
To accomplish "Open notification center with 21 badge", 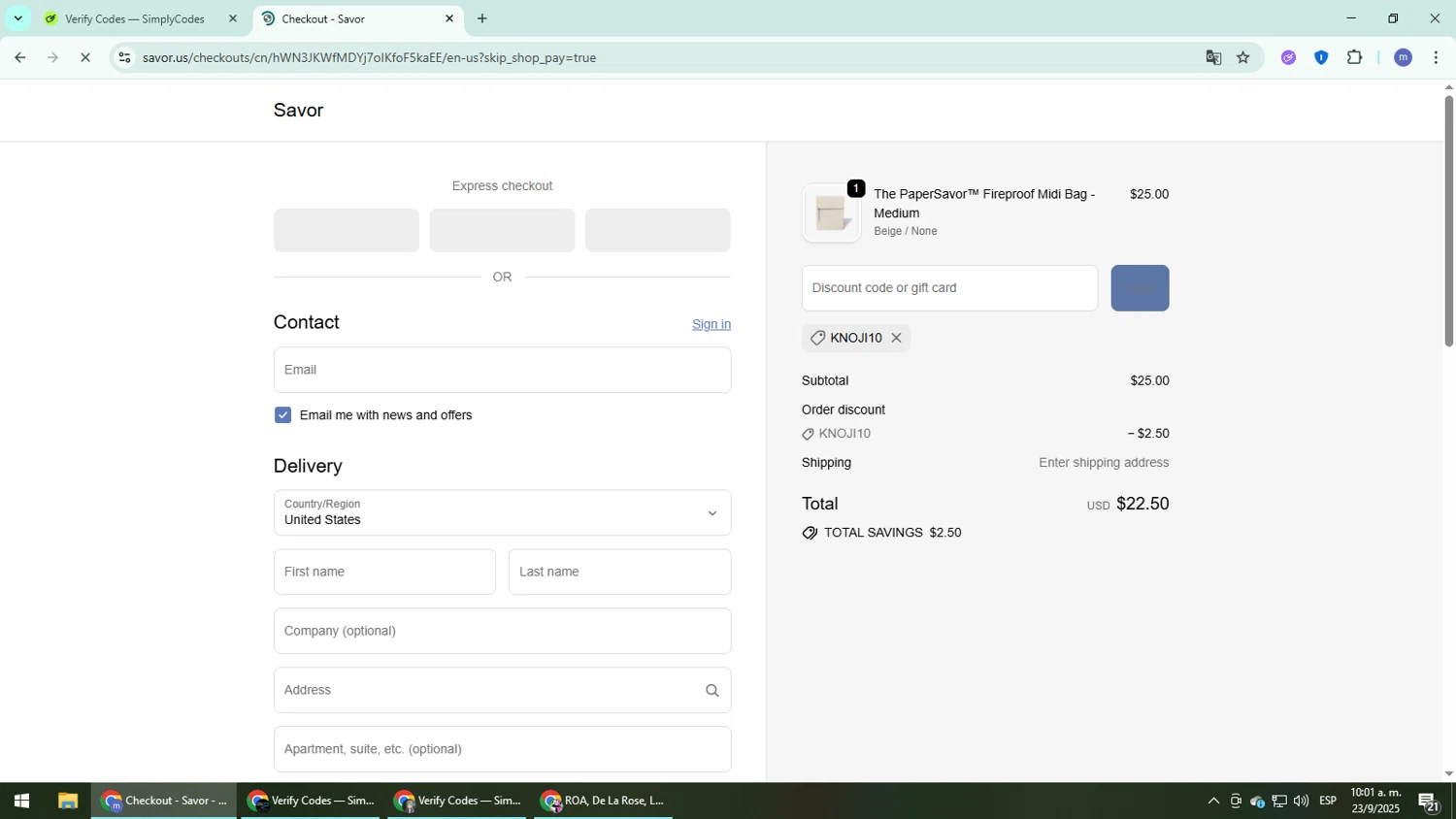I will pyautogui.click(x=1429, y=802).
